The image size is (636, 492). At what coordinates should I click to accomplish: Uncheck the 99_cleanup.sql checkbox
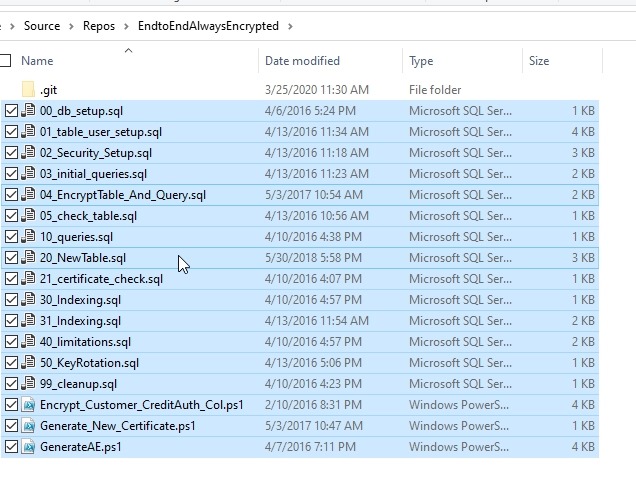(x=11, y=384)
